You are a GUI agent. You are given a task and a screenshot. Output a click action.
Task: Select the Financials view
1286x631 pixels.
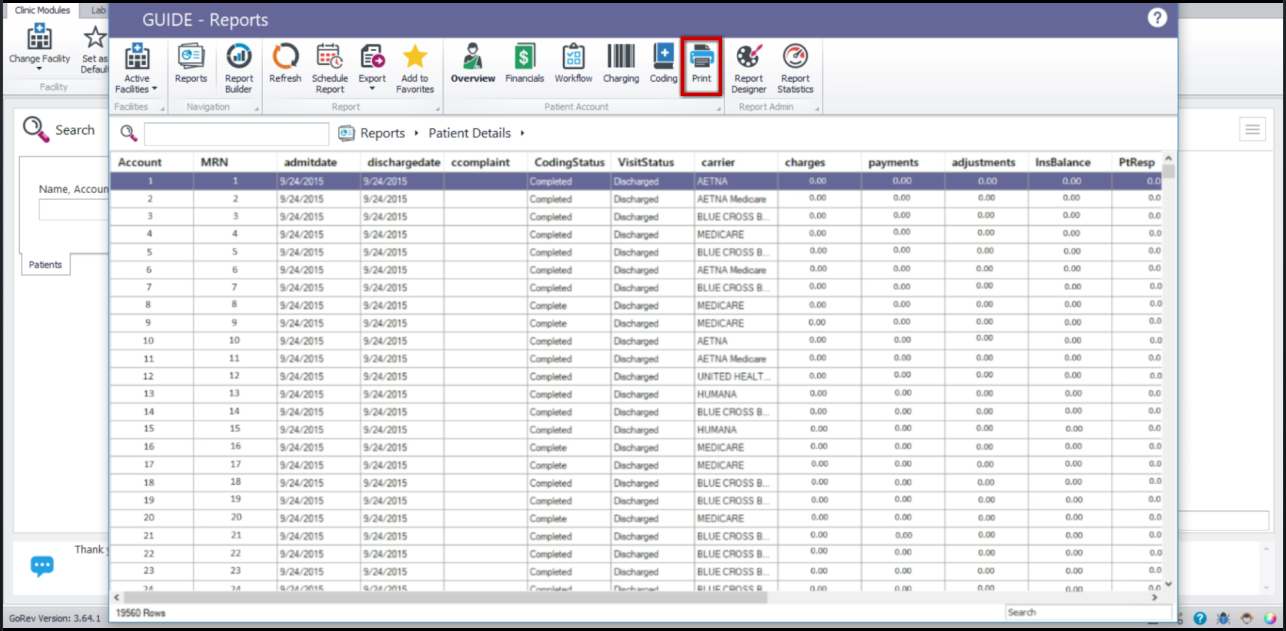tap(525, 64)
